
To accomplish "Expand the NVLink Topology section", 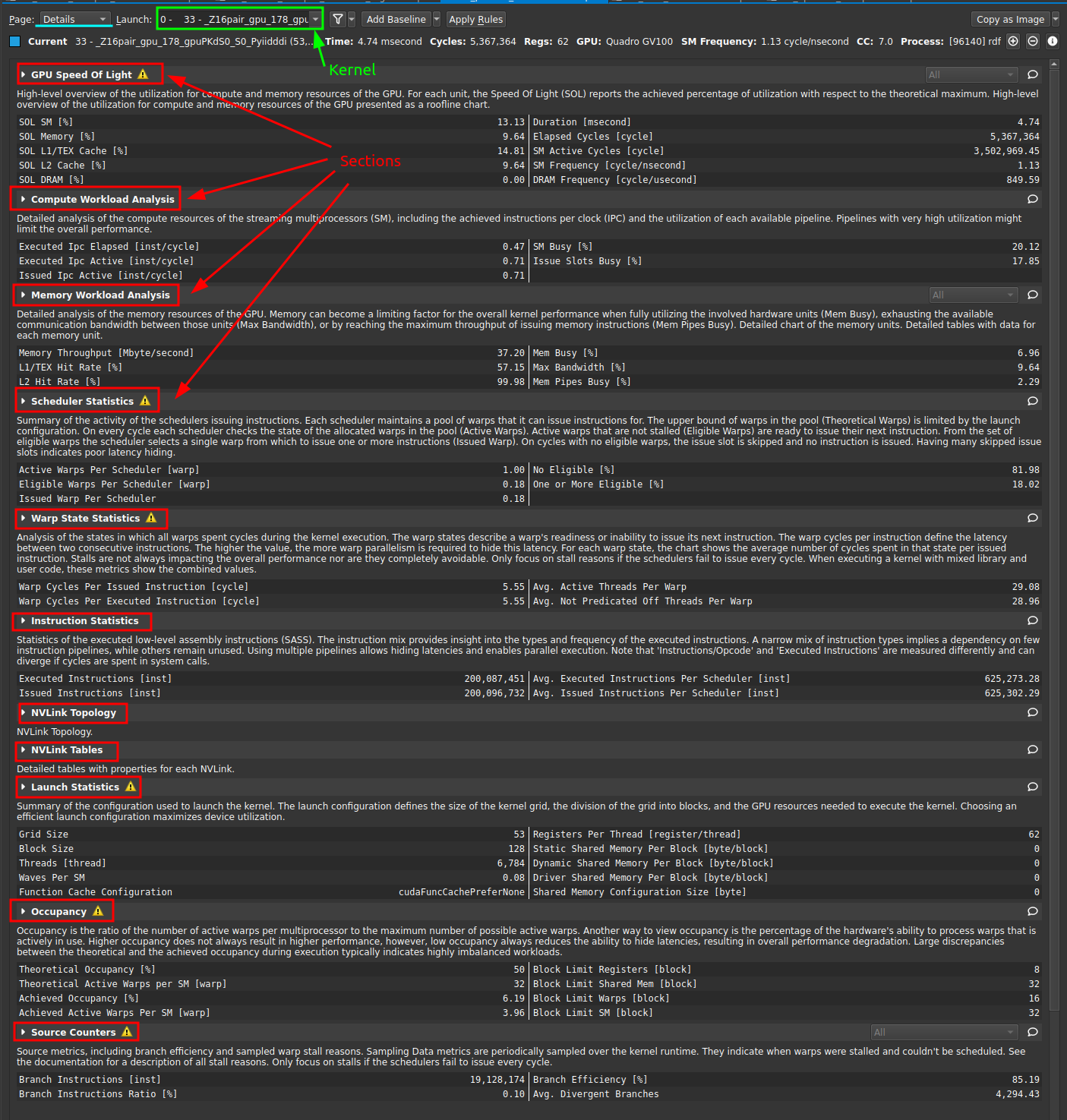I will (24, 713).
